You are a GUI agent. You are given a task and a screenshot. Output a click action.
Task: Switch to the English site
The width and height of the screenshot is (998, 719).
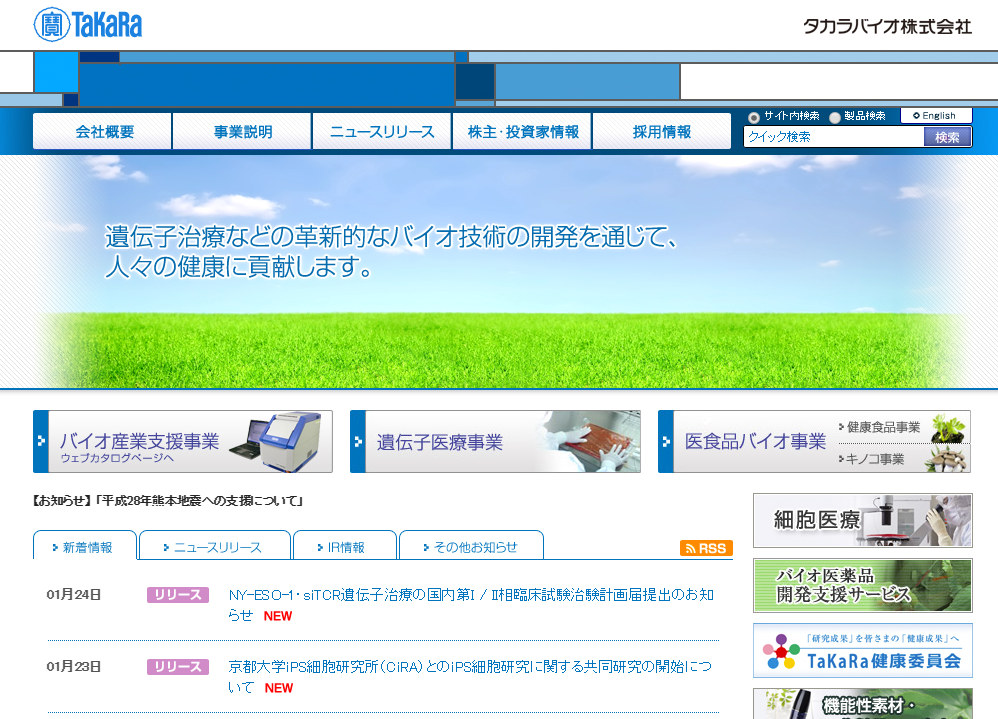point(936,115)
